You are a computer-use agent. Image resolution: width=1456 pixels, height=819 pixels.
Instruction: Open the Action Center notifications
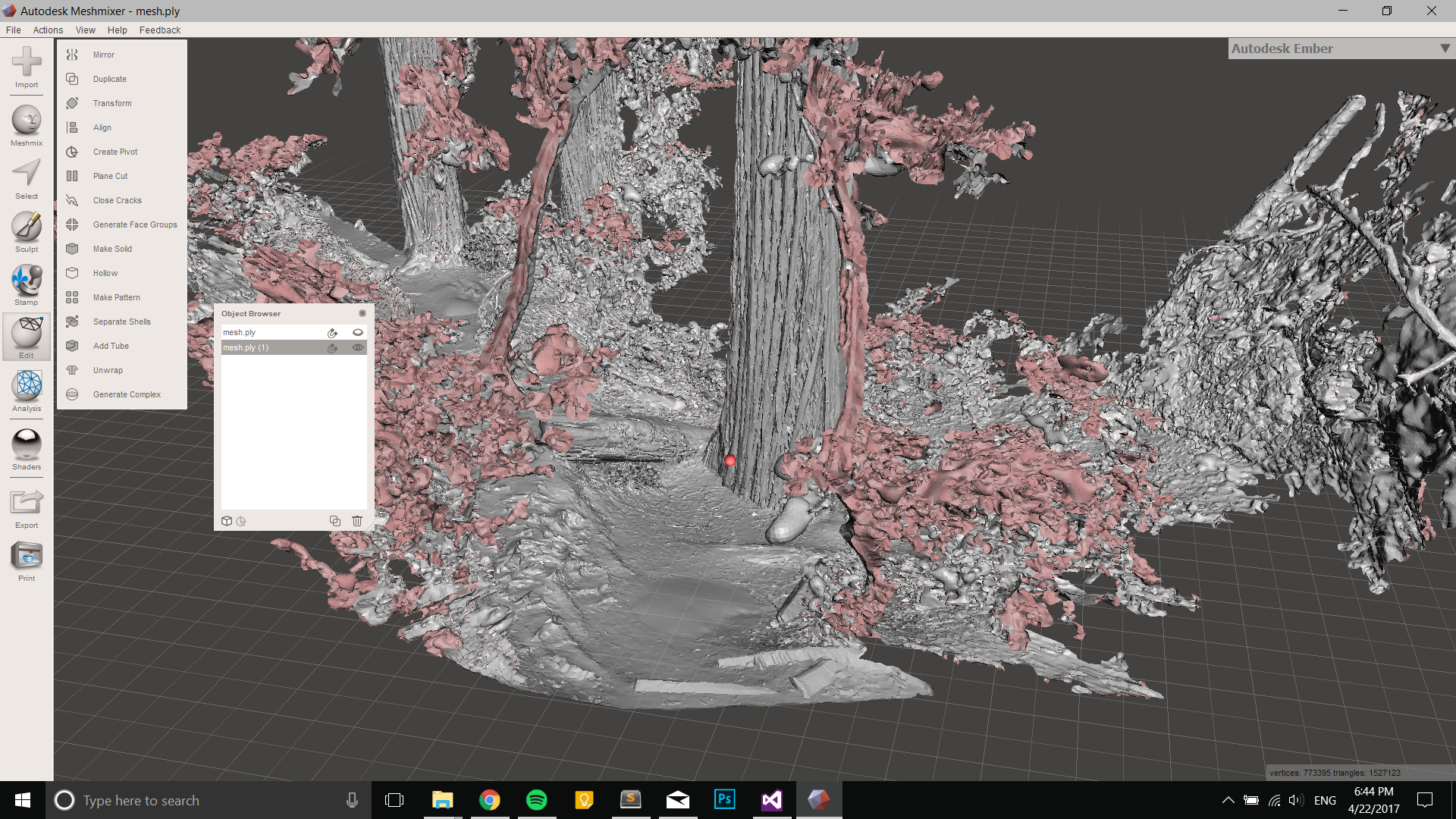[1425, 800]
